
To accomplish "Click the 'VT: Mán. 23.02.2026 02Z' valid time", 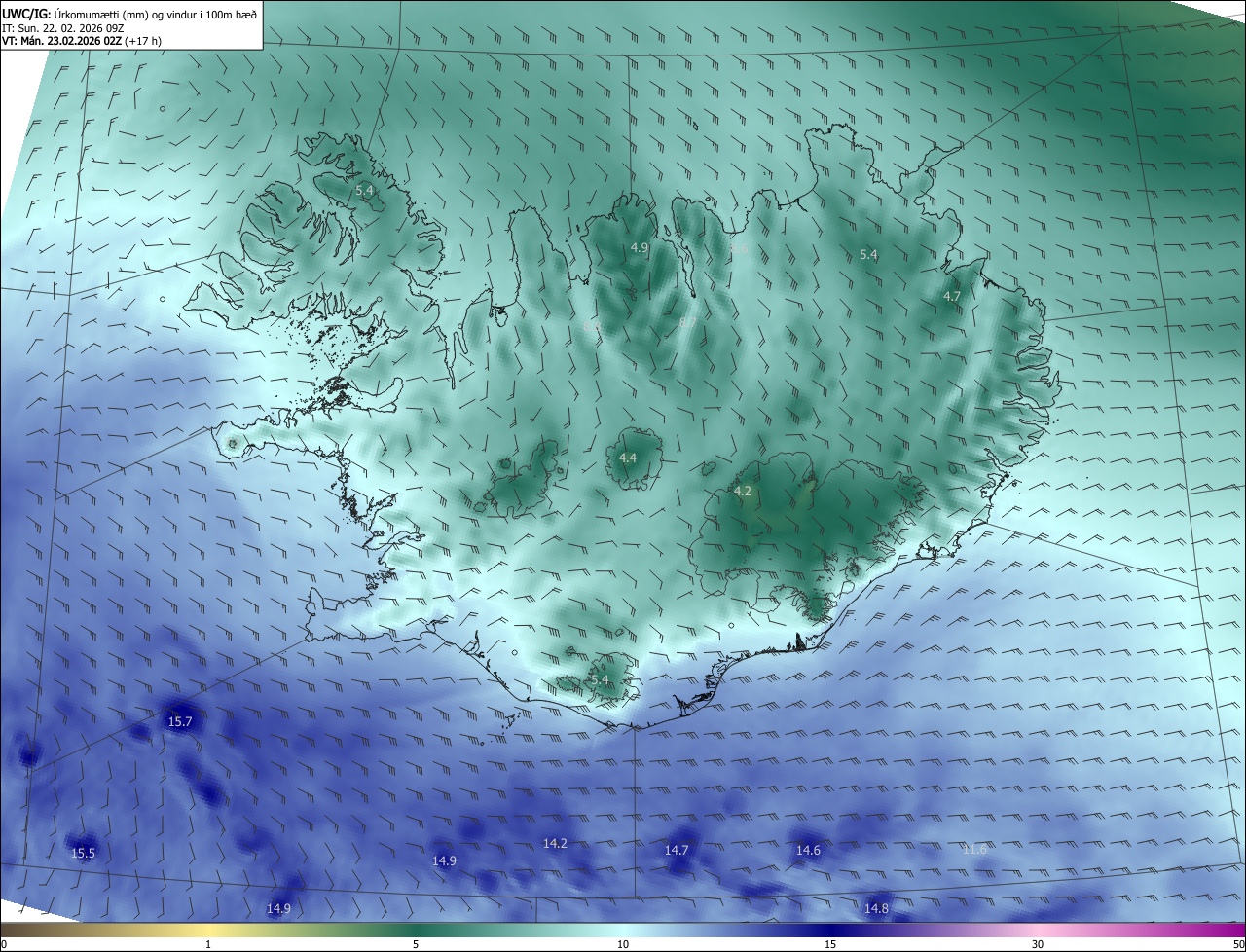I will click(x=62, y=41).
